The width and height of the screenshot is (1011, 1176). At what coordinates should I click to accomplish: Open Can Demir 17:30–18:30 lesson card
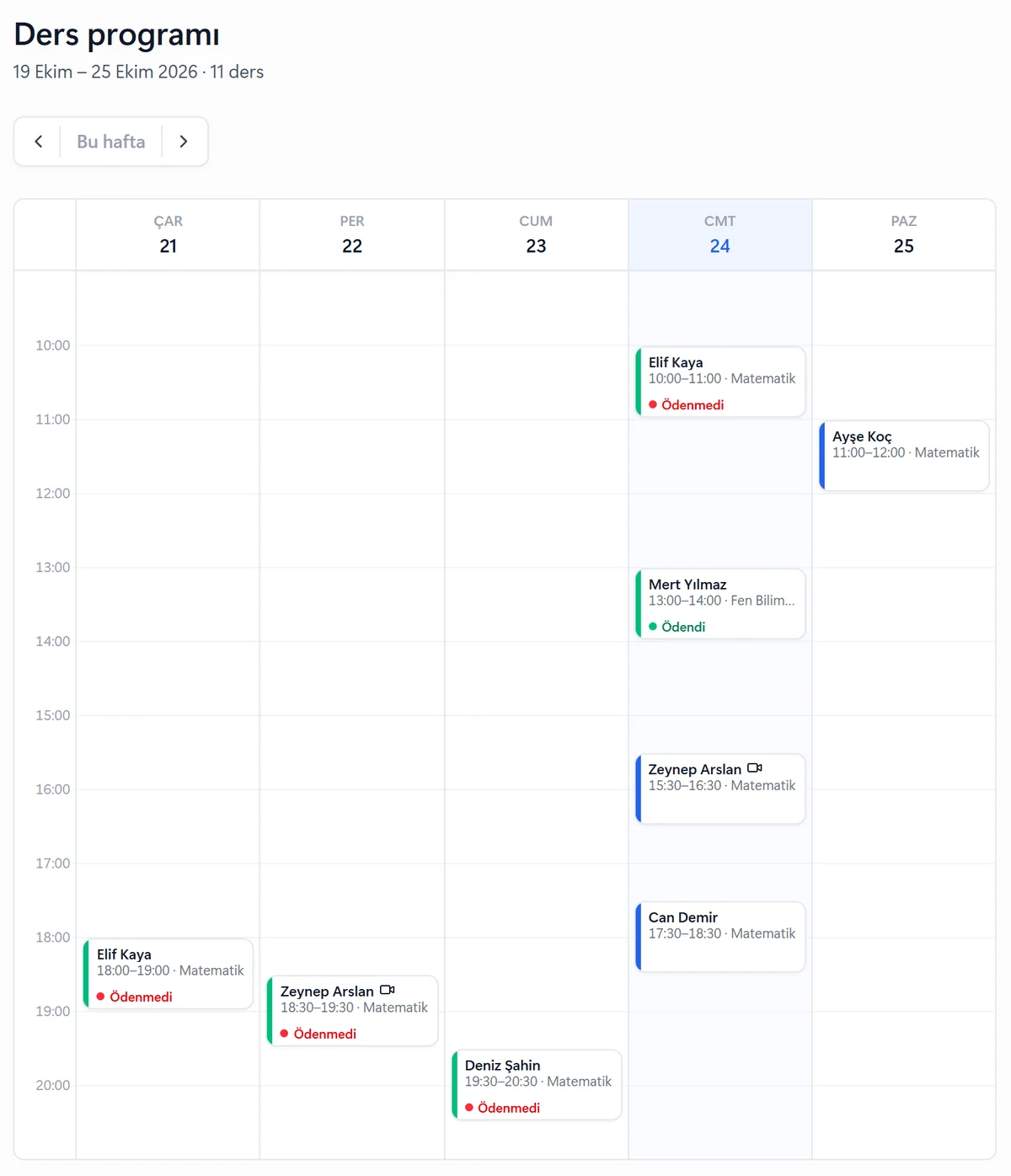click(x=720, y=937)
